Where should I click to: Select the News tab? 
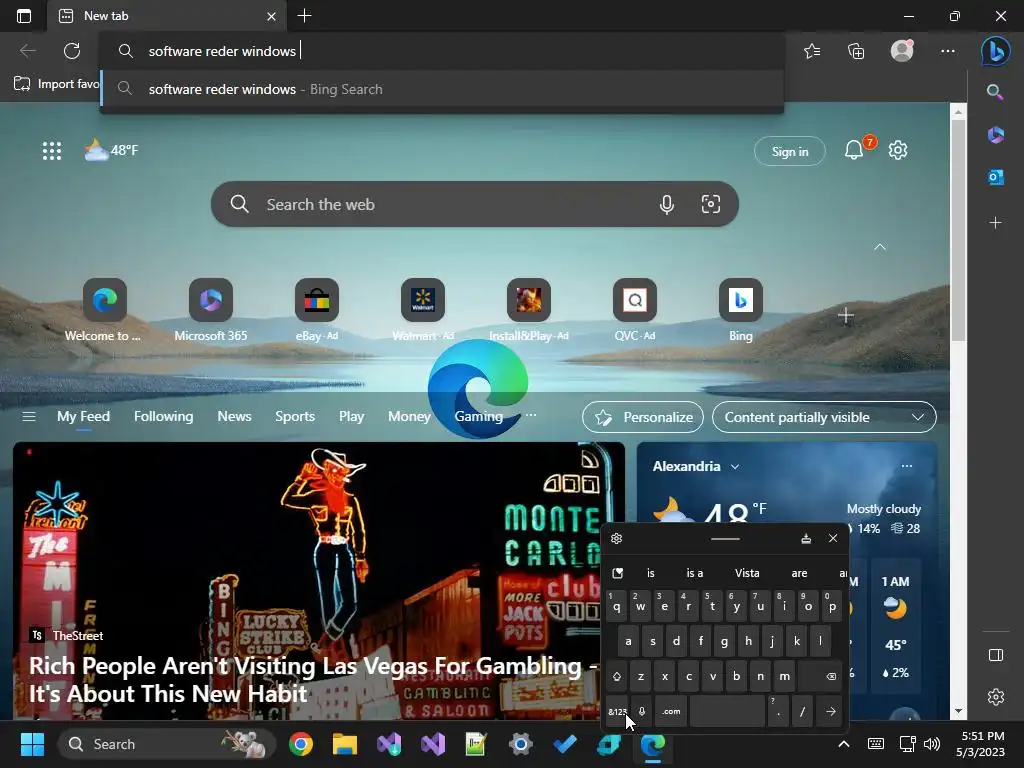(x=234, y=416)
